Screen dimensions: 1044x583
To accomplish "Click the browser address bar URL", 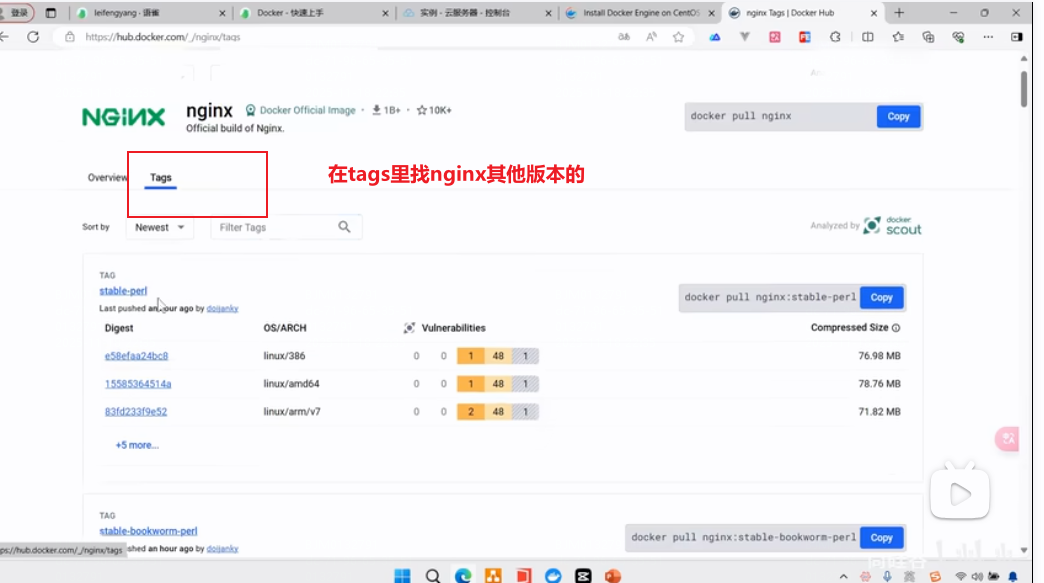I will tap(163, 37).
